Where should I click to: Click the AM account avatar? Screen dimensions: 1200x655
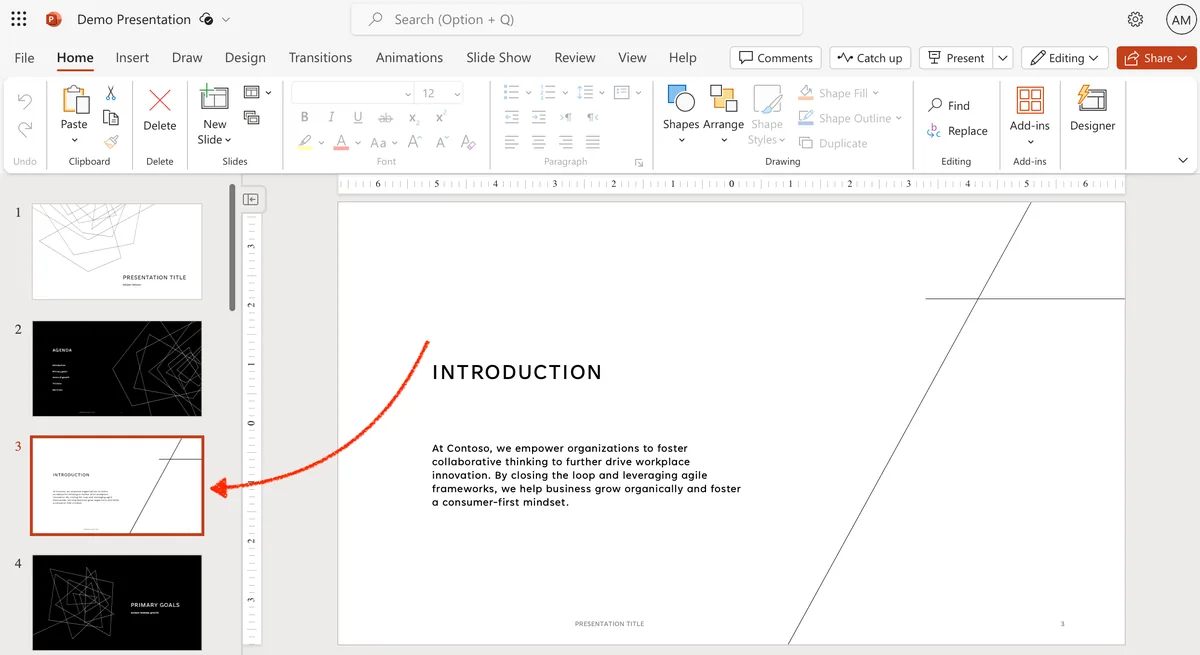pyautogui.click(x=1180, y=19)
